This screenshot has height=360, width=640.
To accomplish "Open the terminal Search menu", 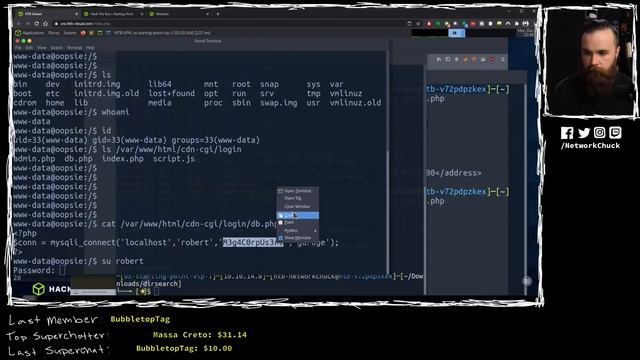I will (56, 47).
